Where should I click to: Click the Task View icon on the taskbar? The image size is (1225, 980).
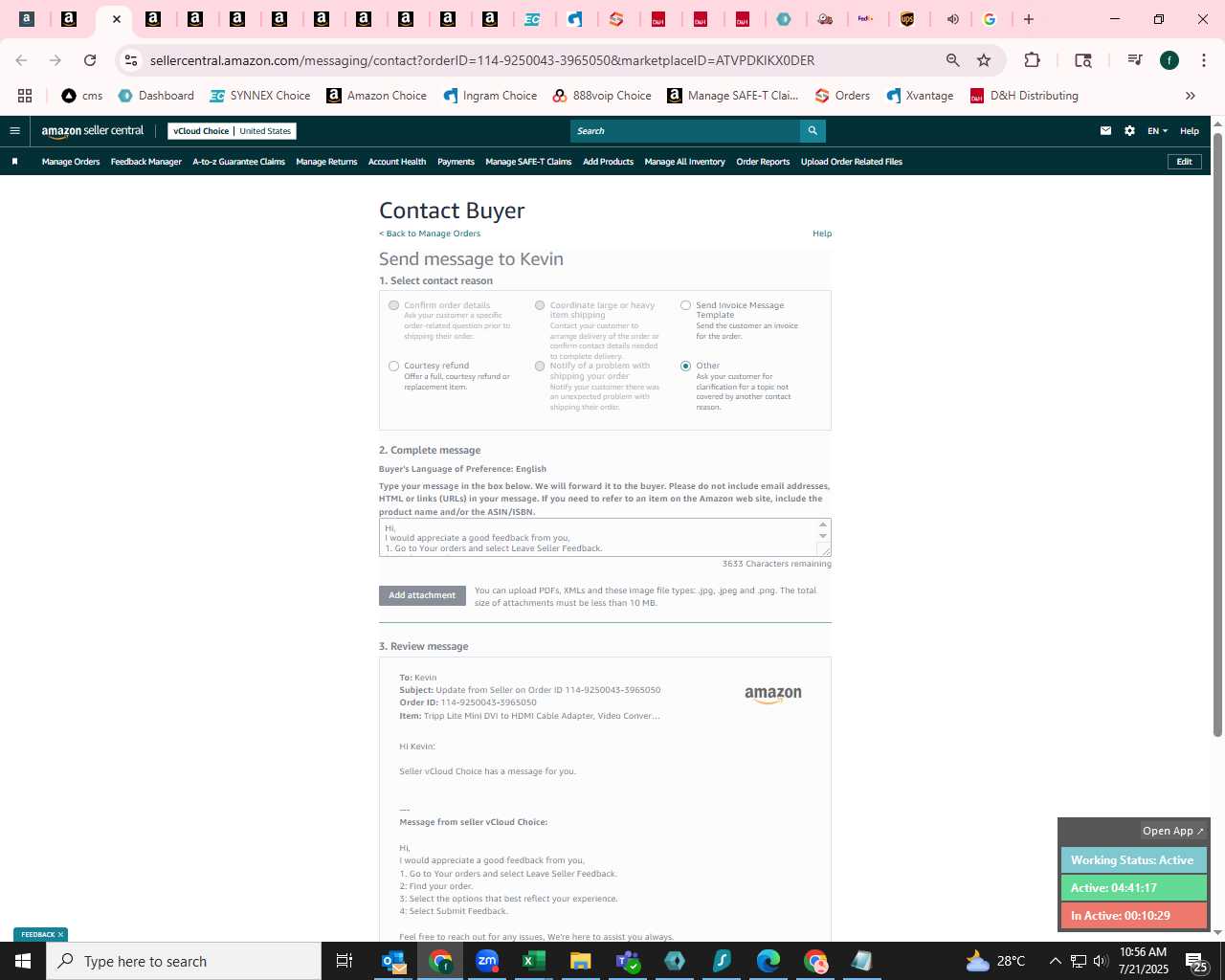point(345,961)
